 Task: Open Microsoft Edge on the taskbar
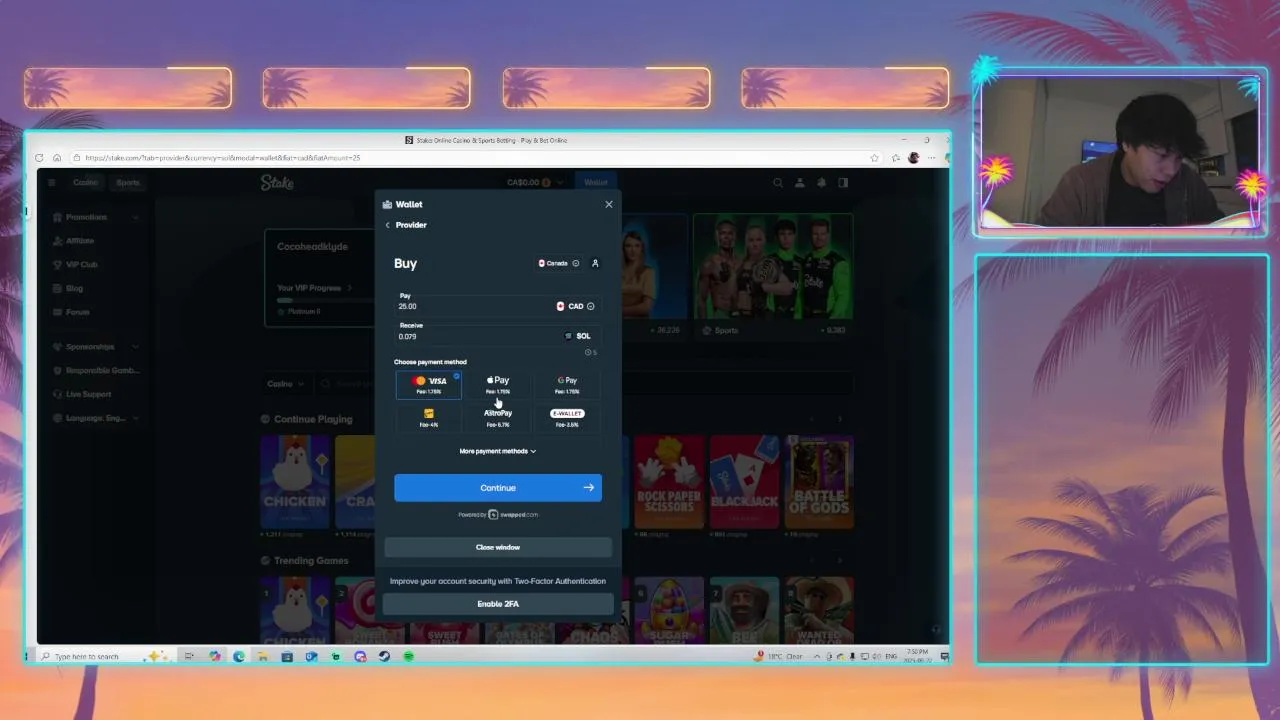tap(238, 656)
